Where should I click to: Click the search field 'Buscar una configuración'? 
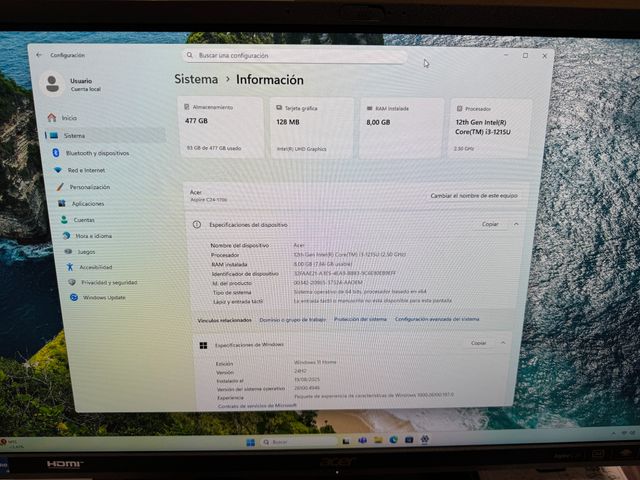[x=294, y=56]
